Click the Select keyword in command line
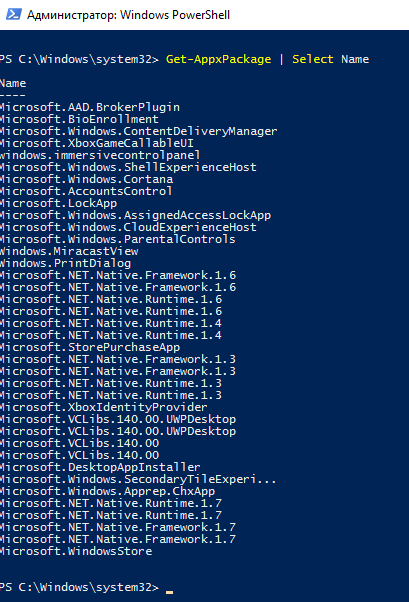This screenshot has width=409, height=602. [313, 59]
